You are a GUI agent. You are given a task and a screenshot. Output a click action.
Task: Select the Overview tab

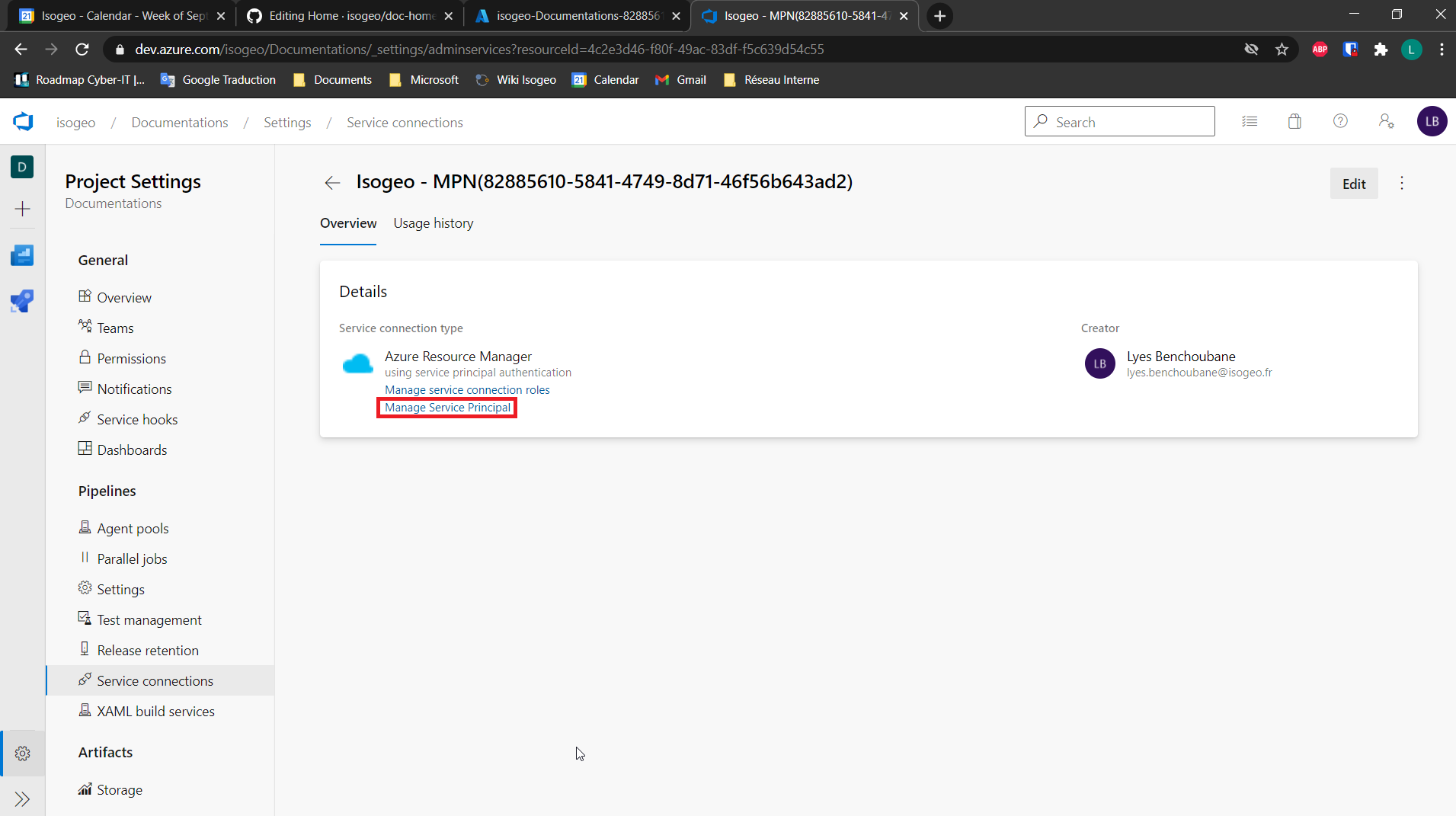pyautogui.click(x=348, y=223)
